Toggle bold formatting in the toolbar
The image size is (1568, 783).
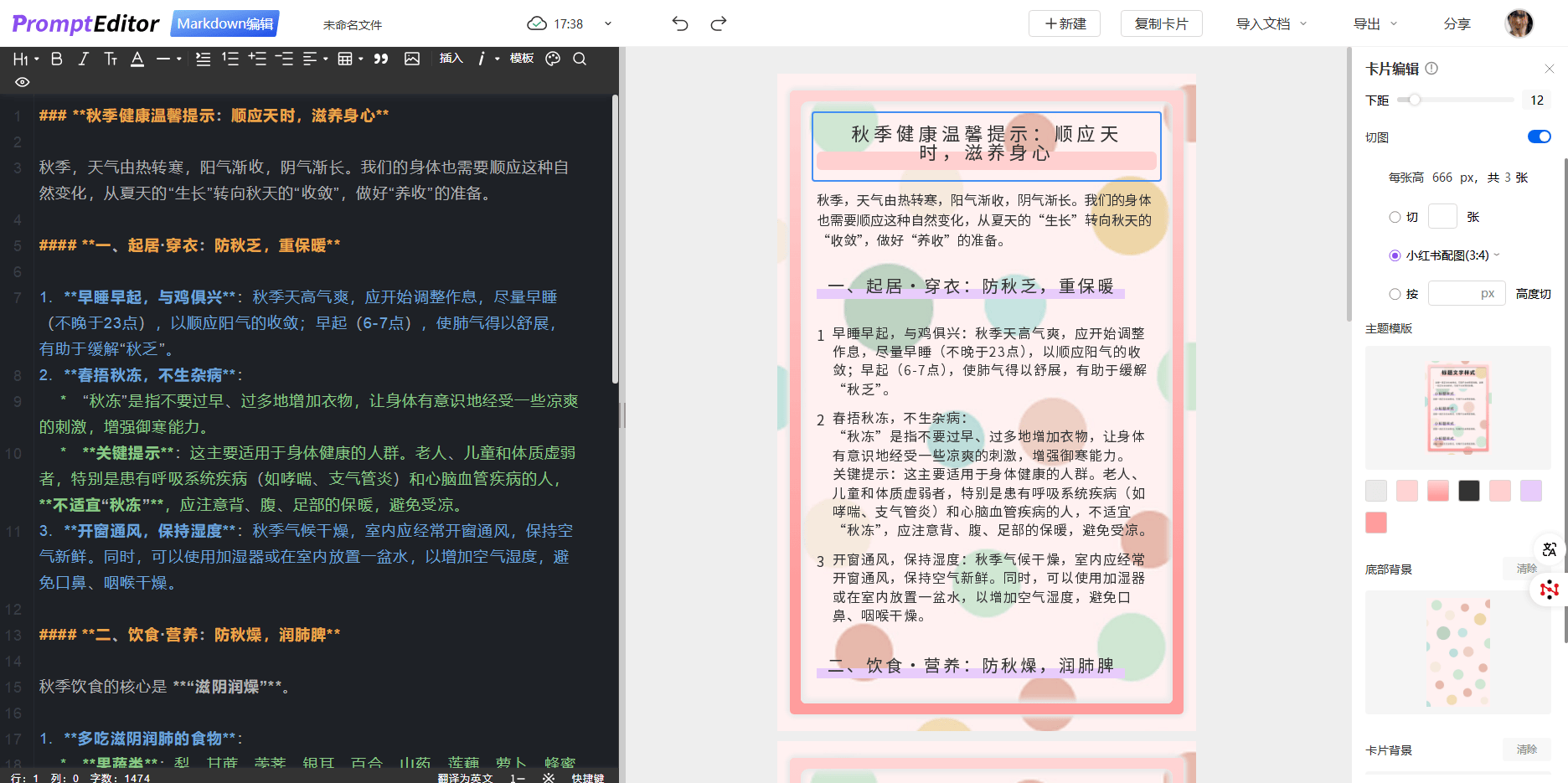coord(57,59)
